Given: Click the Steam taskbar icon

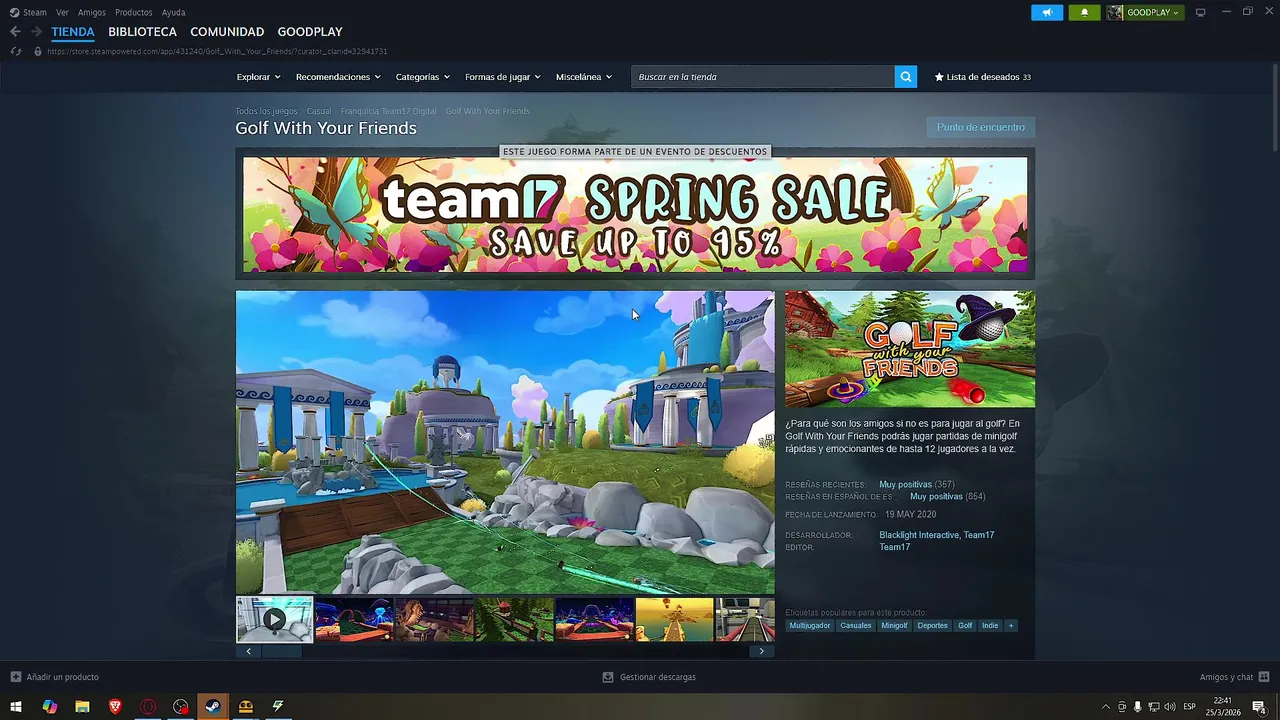Looking at the screenshot, I should [213, 707].
